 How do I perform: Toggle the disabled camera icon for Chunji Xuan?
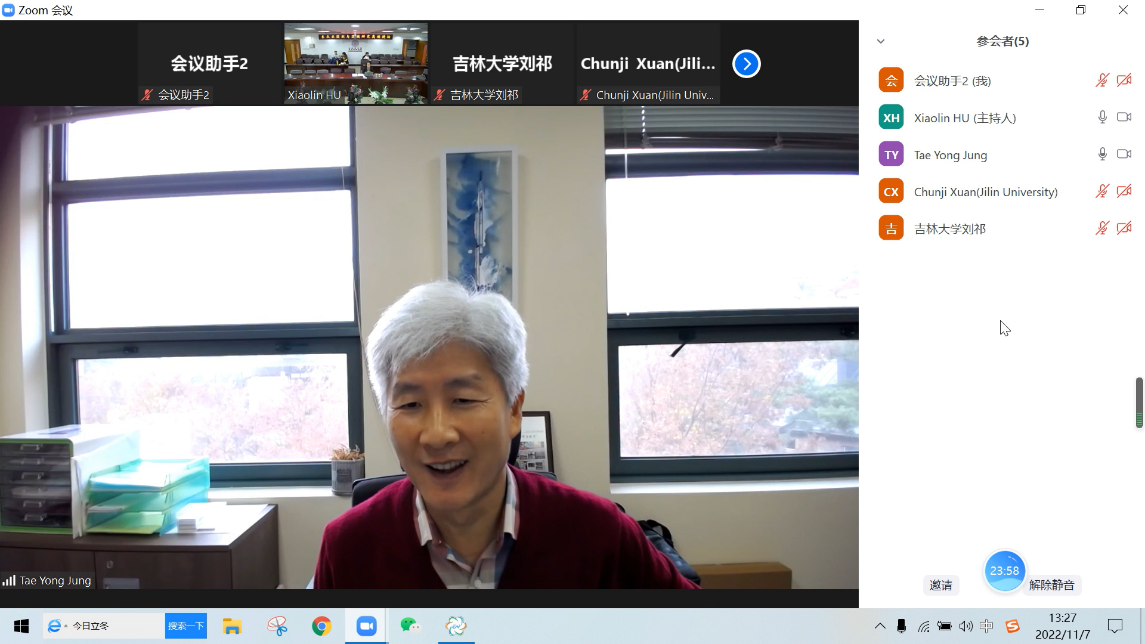tap(1124, 191)
